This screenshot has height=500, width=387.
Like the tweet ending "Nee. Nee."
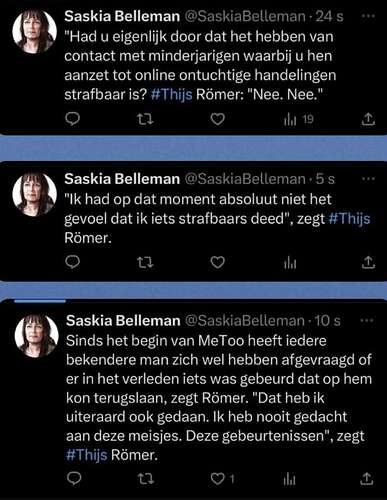pos(218,119)
